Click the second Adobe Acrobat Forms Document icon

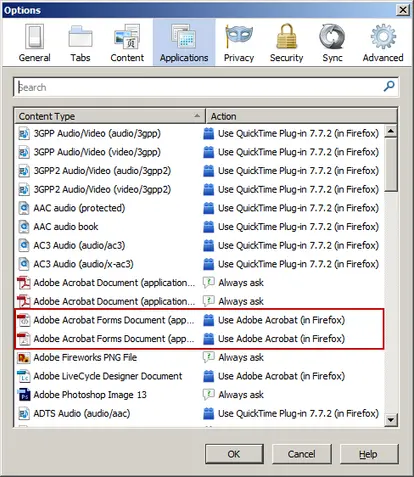pos(24,339)
